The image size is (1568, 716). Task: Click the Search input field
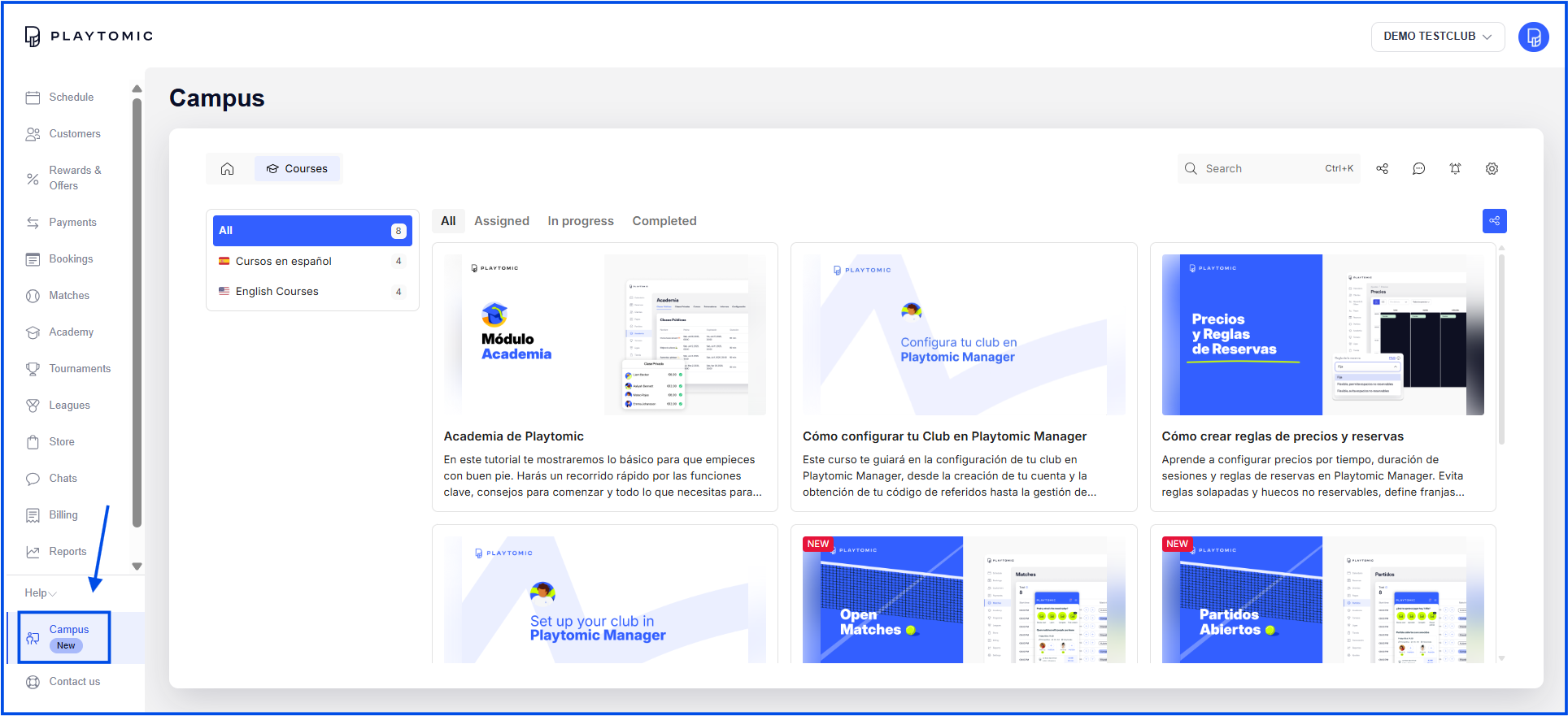[1261, 169]
